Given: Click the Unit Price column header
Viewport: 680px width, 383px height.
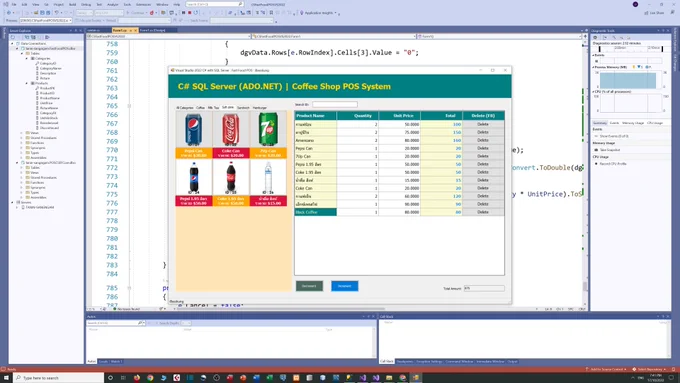Looking at the screenshot, I should point(399,116).
